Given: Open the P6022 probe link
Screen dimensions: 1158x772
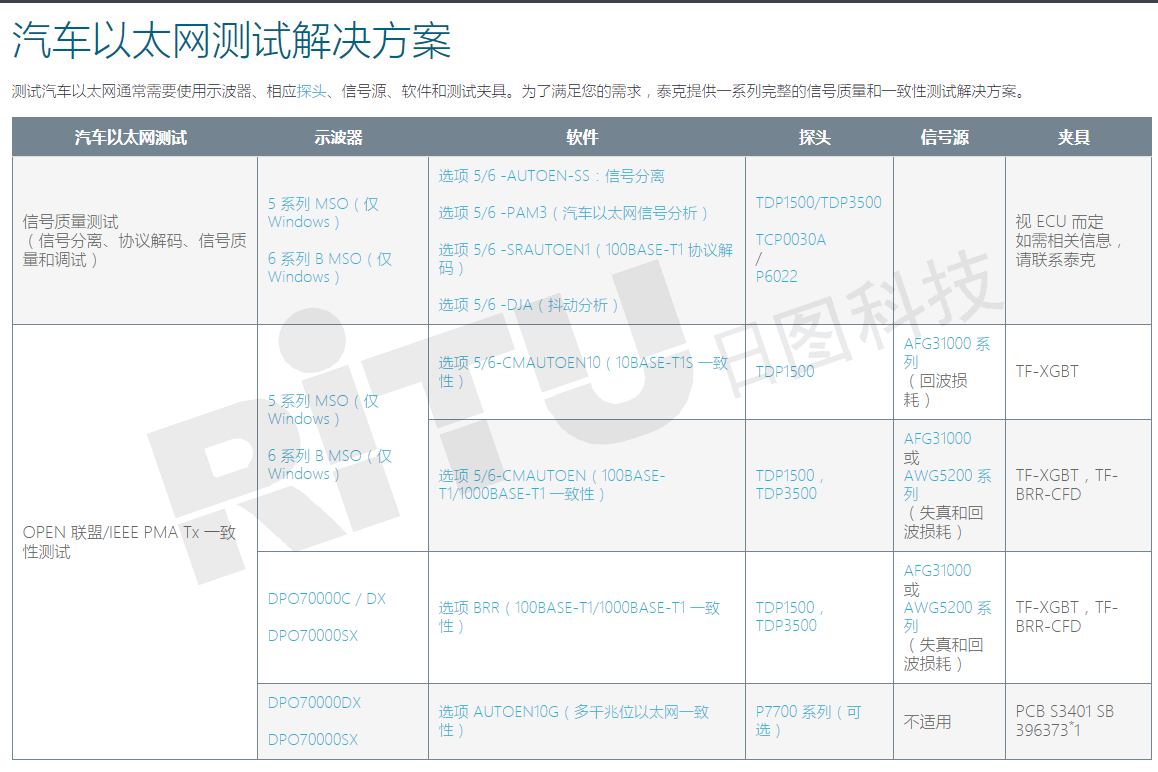Looking at the screenshot, I should (x=777, y=277).
